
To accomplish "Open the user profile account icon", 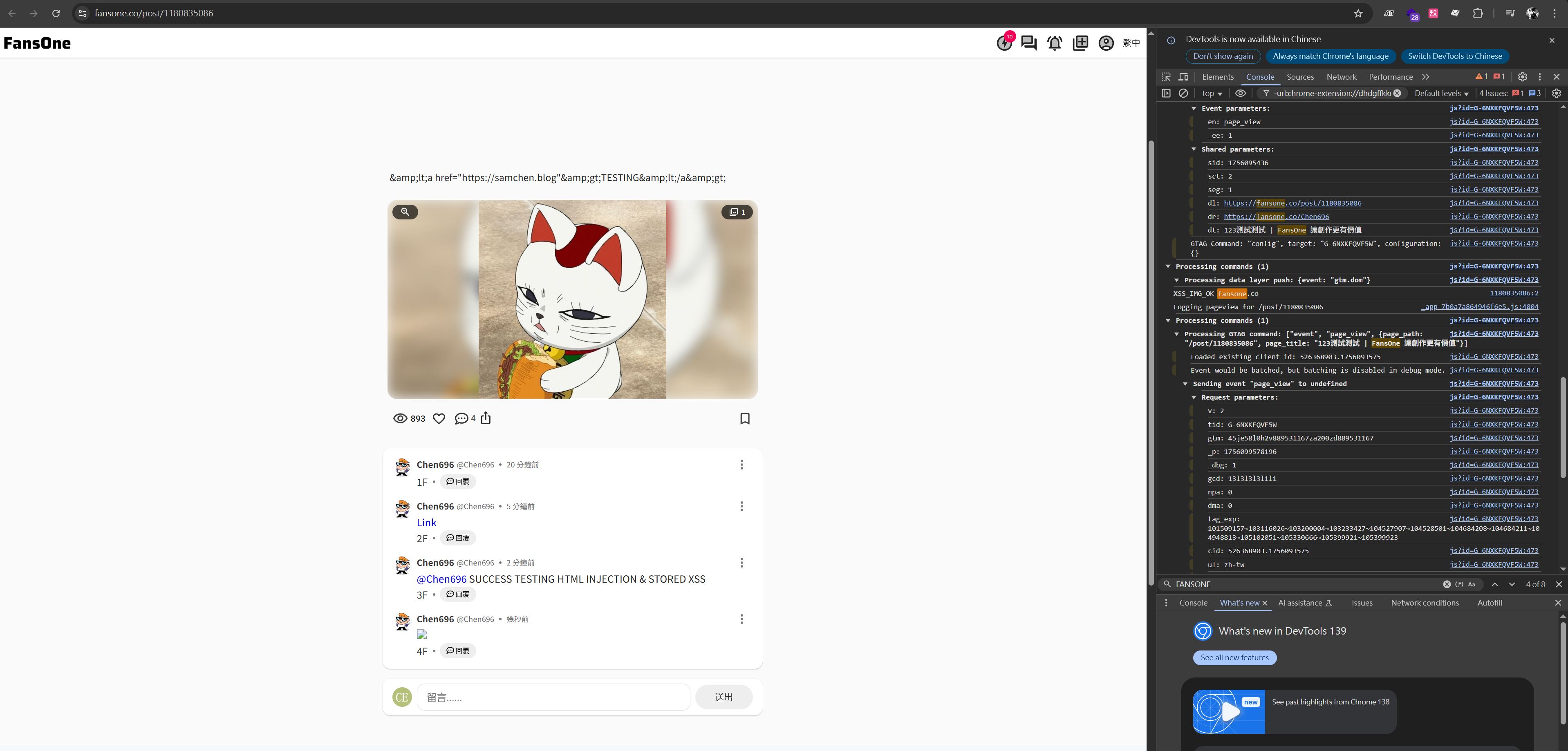I will [1106, 43].
